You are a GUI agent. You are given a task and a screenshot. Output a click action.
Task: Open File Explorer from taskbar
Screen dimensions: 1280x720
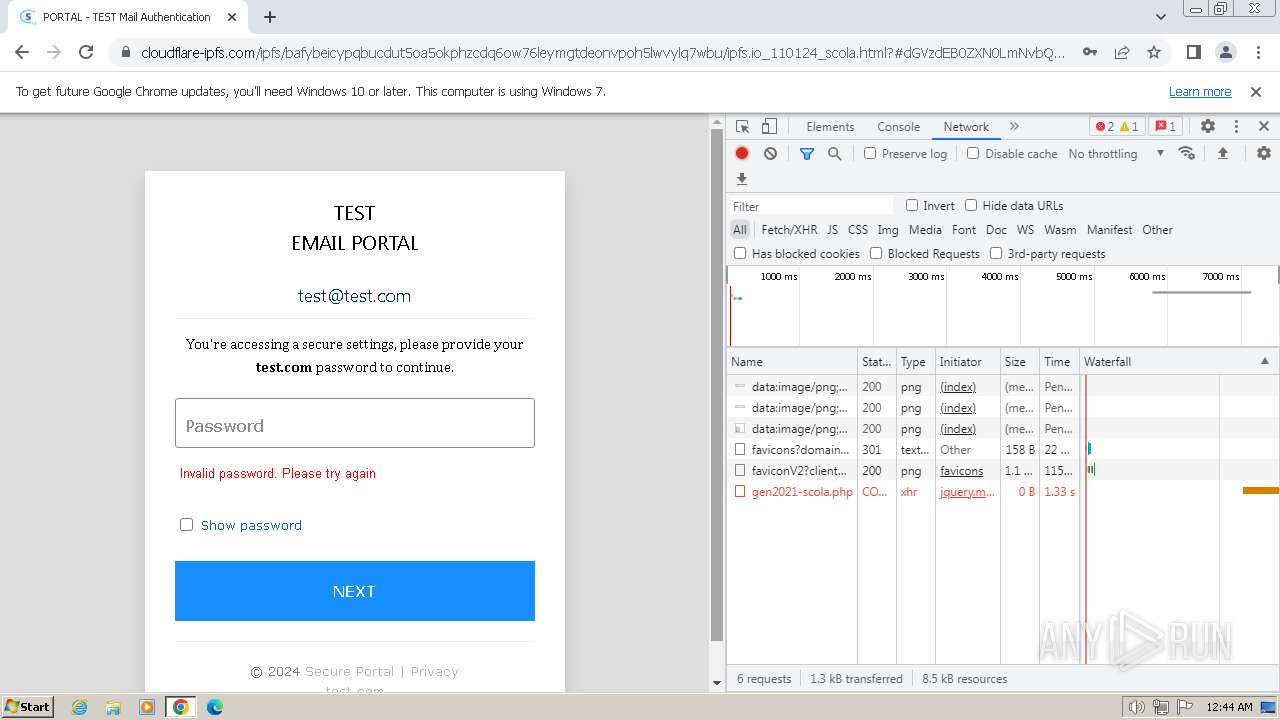pyautogui.click(x=113, y=707)
